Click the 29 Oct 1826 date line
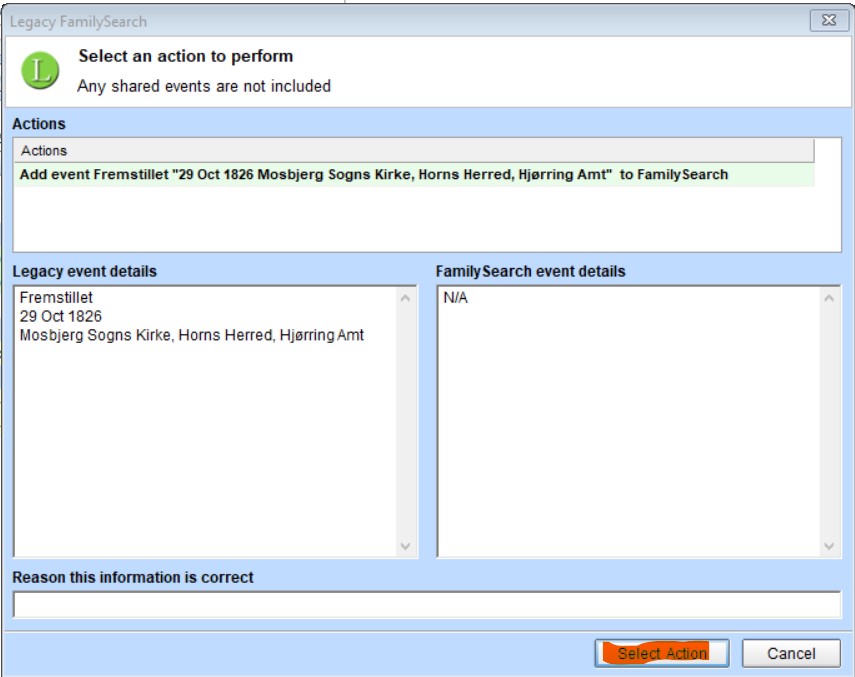Screen dimensions: 855x677 (x=61, y=316)
